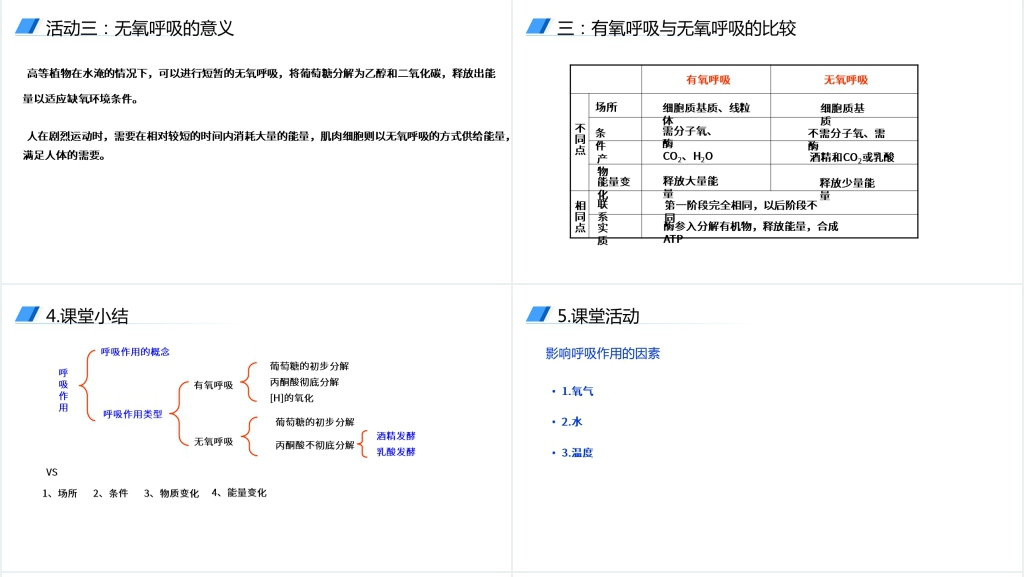The height and width of the screenshot is (577, 1024).
Task: Select the 酒精和CO2或乳酸 table cell
Action: coord(851,157)
